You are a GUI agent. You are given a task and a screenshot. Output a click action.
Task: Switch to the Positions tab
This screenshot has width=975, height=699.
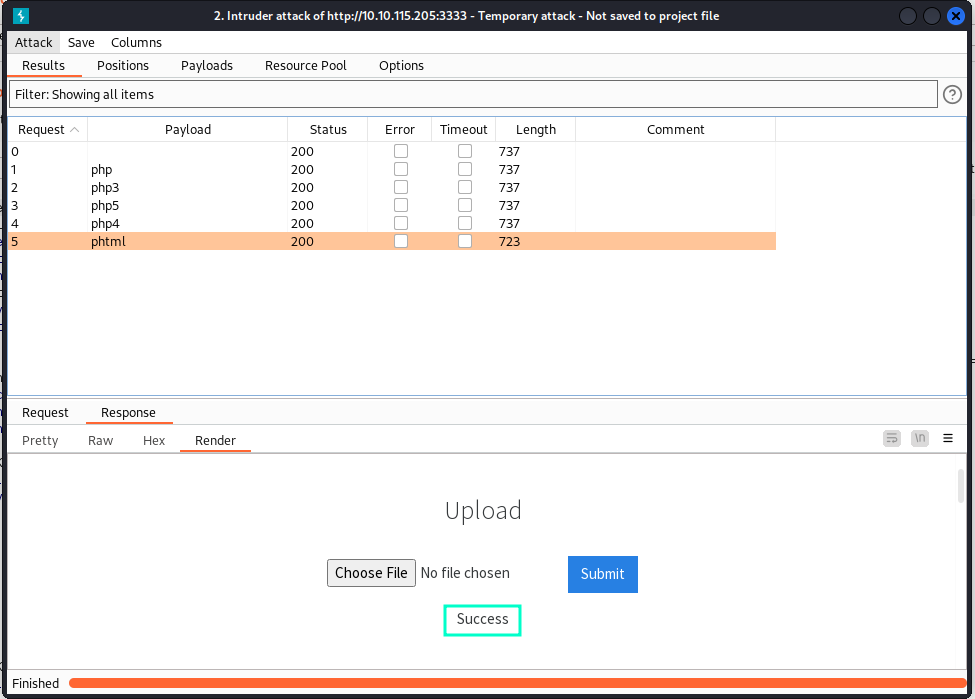point(122,65)
